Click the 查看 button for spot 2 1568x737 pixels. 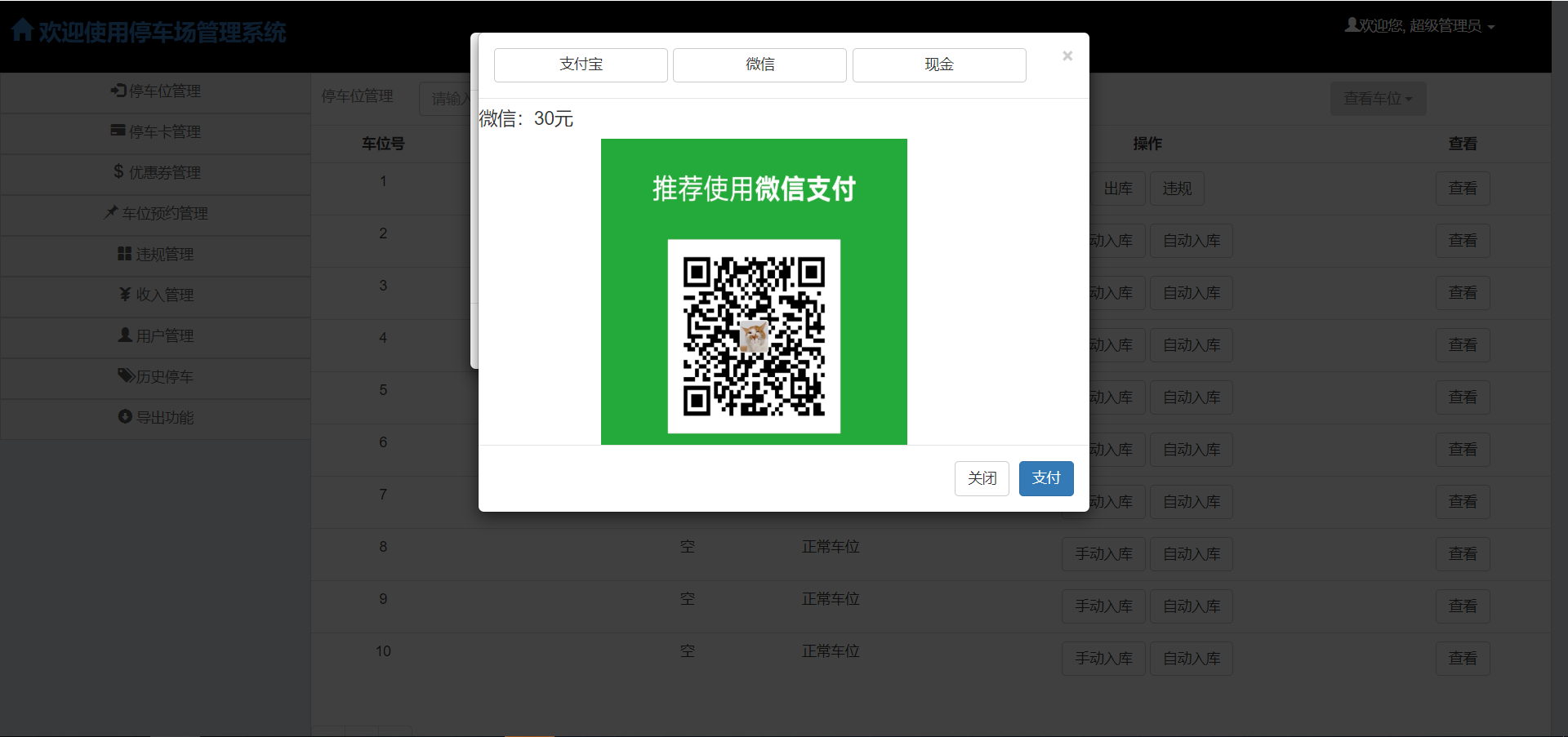tap(1463, 241)
